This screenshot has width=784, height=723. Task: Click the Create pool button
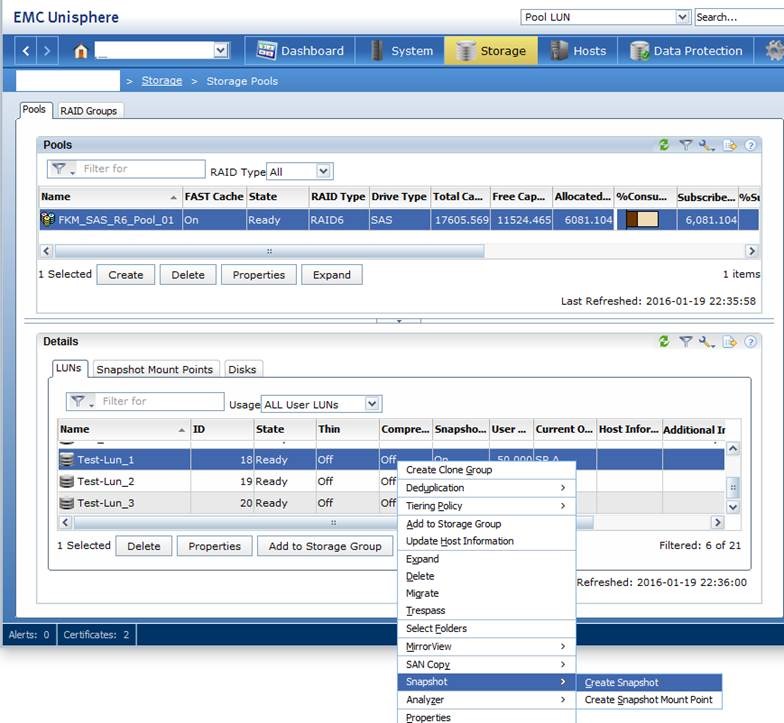126,274
